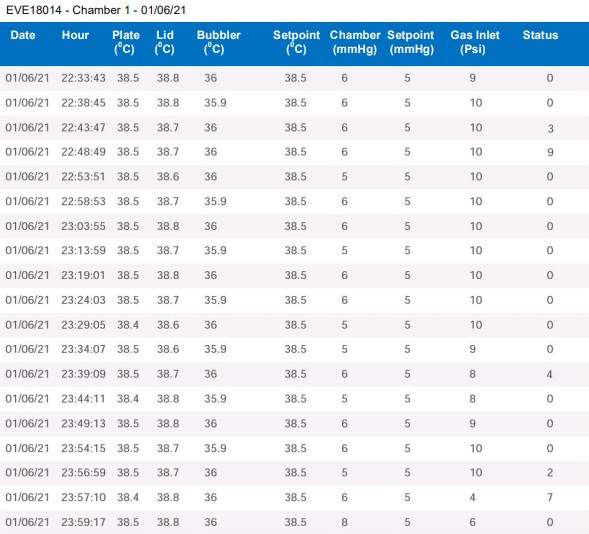Click the status value 9 at 22:48:49
This screenshot has width=589, height=534.
point(550,152)
